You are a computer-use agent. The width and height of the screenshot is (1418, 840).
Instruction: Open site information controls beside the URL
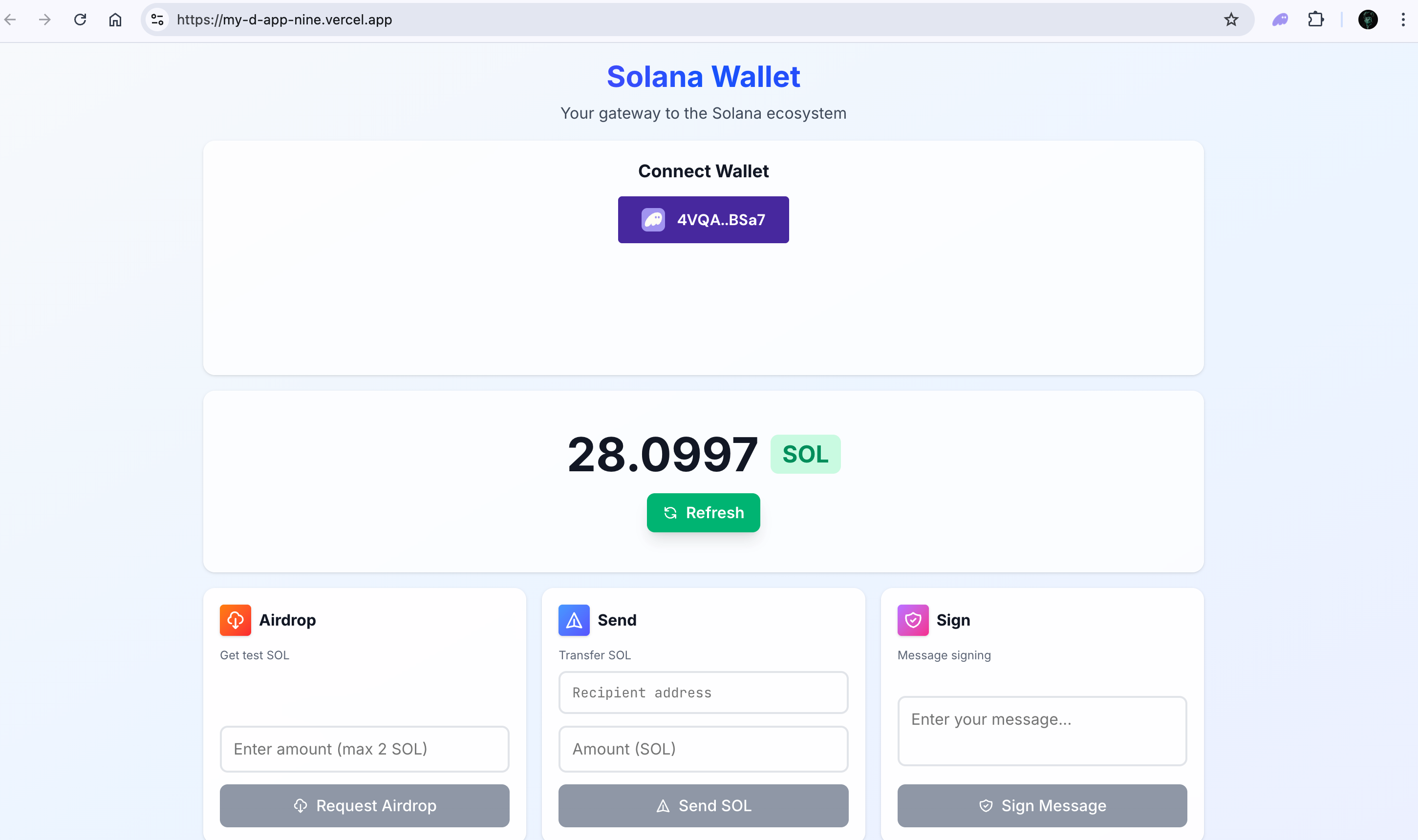[x=157, y=19]
